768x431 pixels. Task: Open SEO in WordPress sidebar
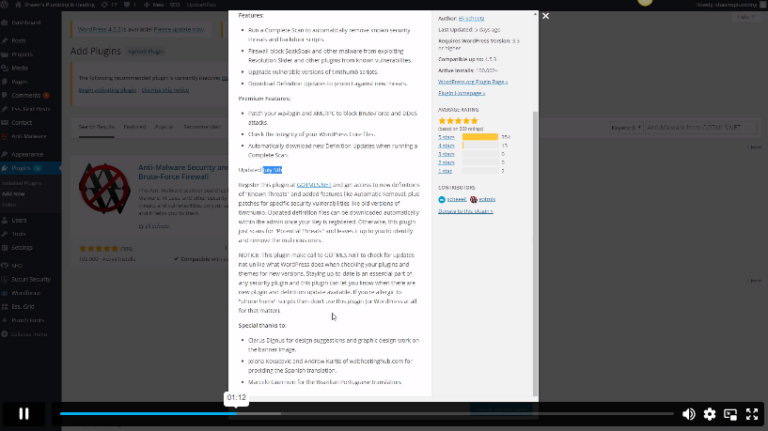17,265
